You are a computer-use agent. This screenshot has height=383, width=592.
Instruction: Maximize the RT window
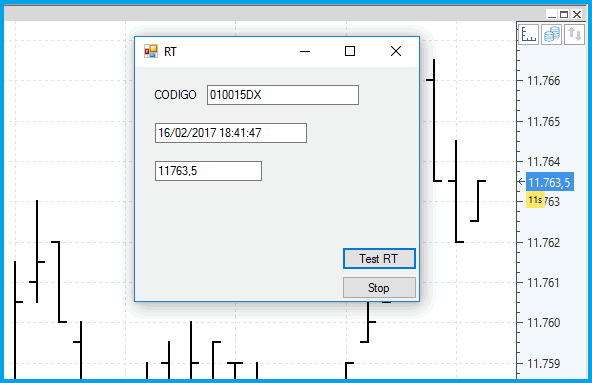pyautogui.click(x=350, y=51)
